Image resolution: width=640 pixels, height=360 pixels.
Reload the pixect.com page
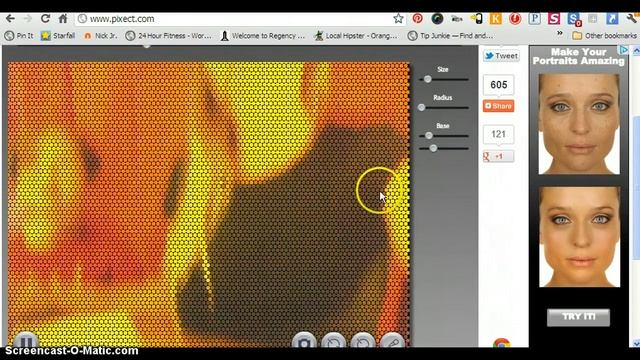click(x=45, y=19)
